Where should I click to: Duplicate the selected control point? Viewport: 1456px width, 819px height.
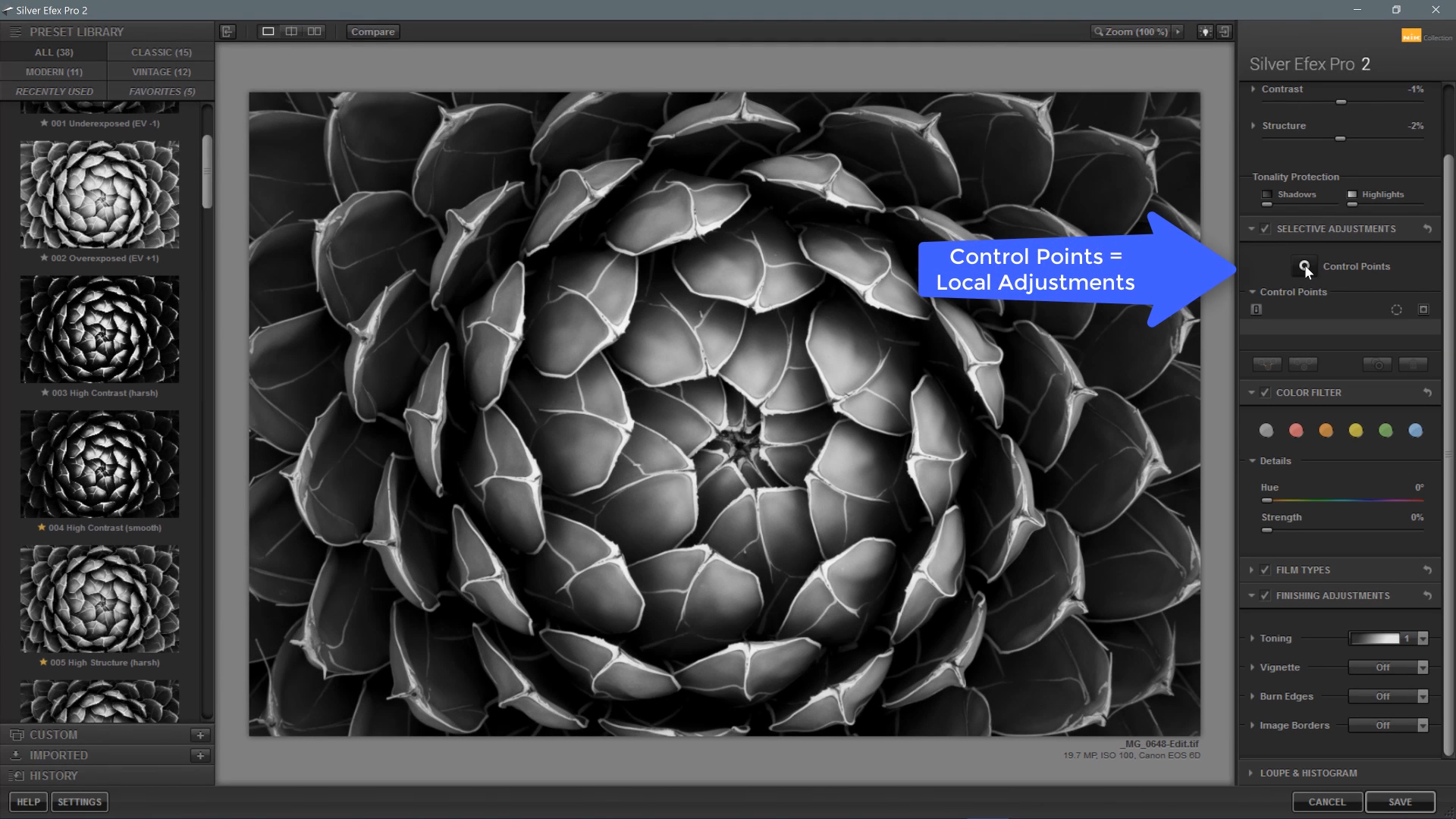(x=1377, y=365)
